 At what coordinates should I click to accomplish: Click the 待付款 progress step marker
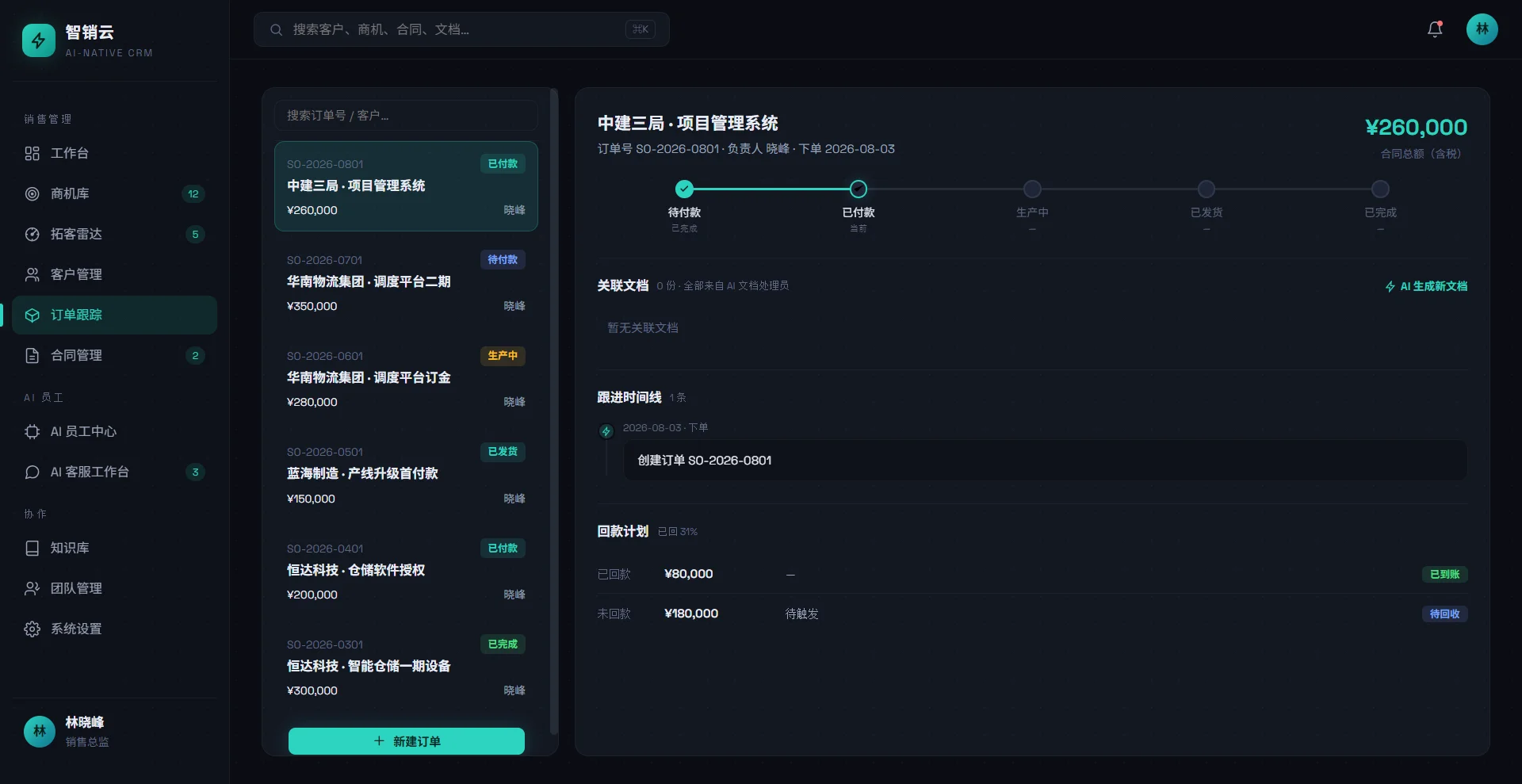pos(684,189)
